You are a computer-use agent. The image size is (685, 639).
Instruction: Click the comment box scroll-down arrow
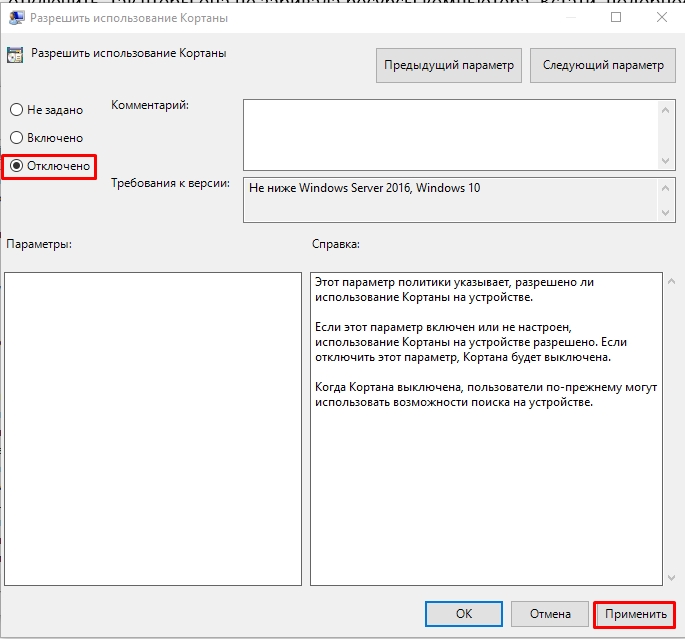pos(665,161)
